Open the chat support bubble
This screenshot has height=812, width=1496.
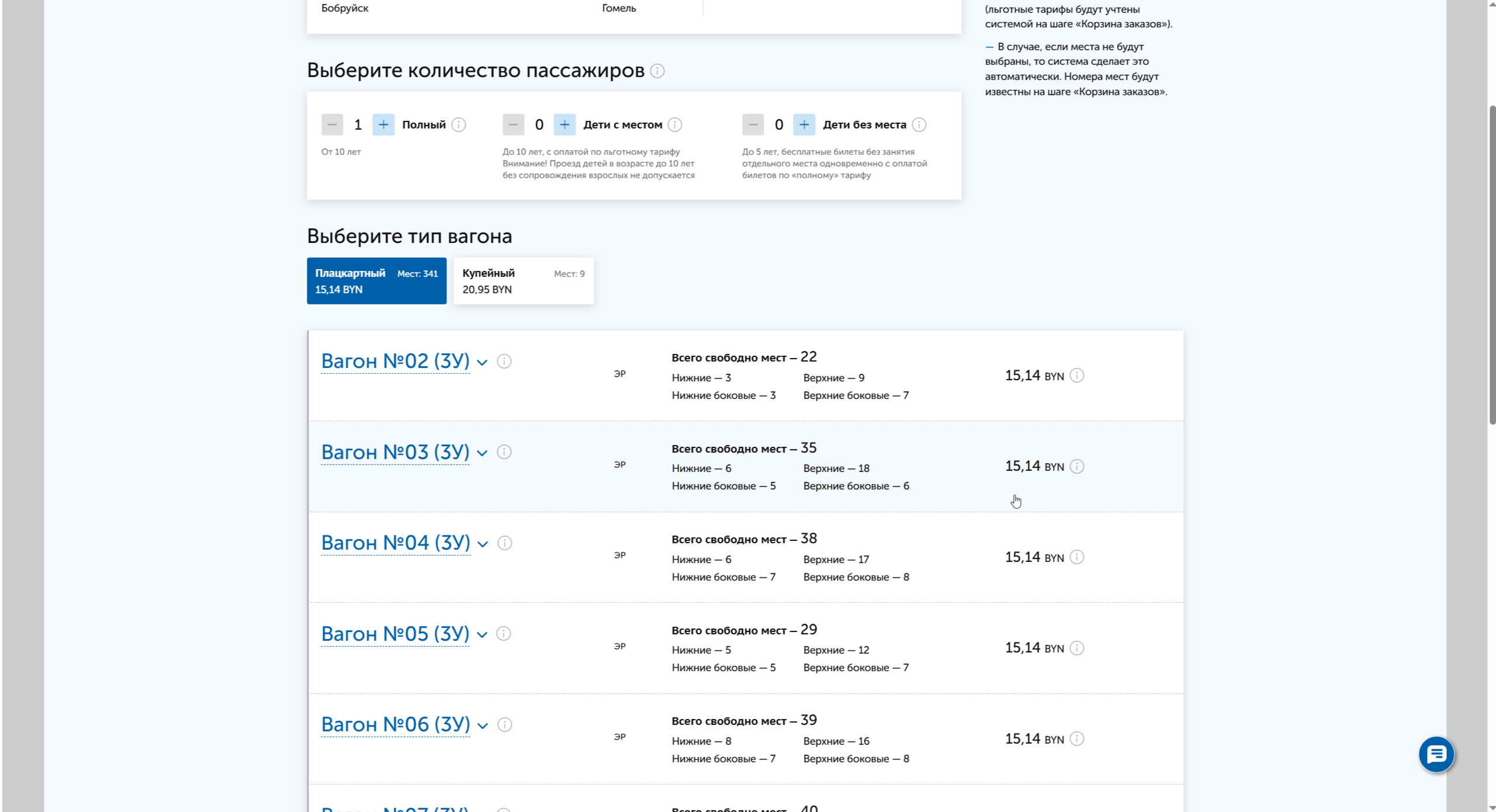[1436, 754]
